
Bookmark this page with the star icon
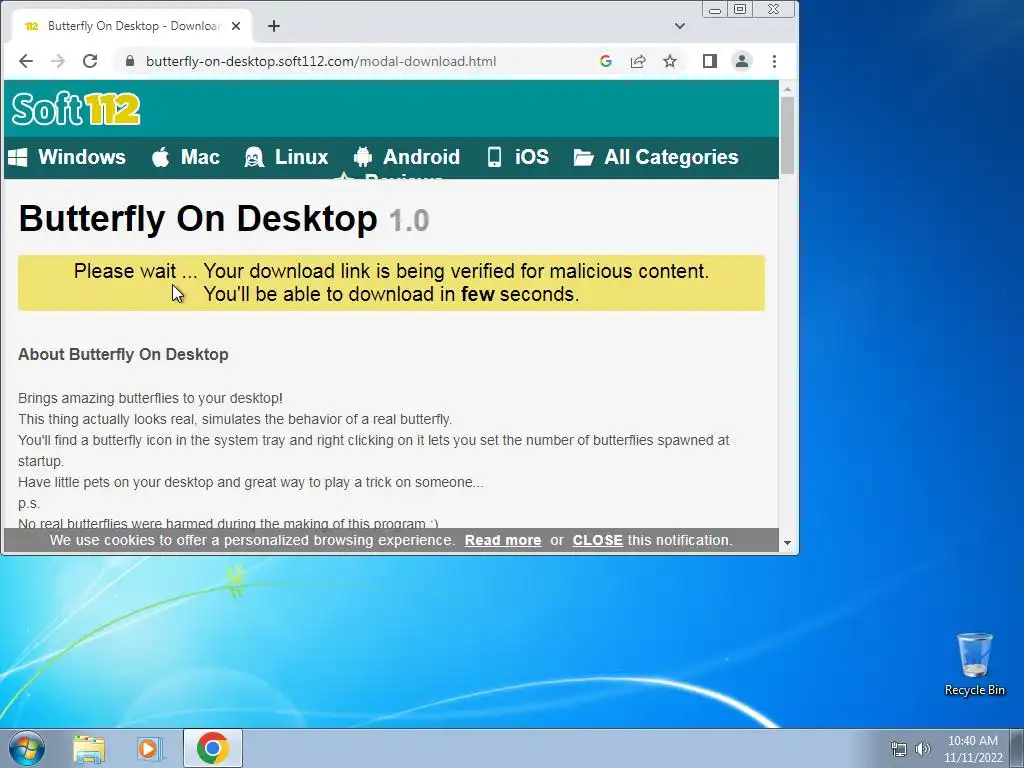coord(669,61)
